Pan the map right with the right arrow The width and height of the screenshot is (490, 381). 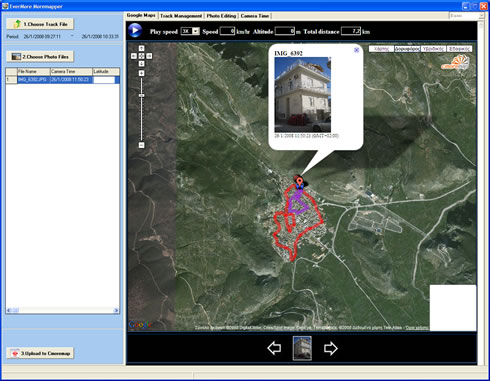pos(149,56)
